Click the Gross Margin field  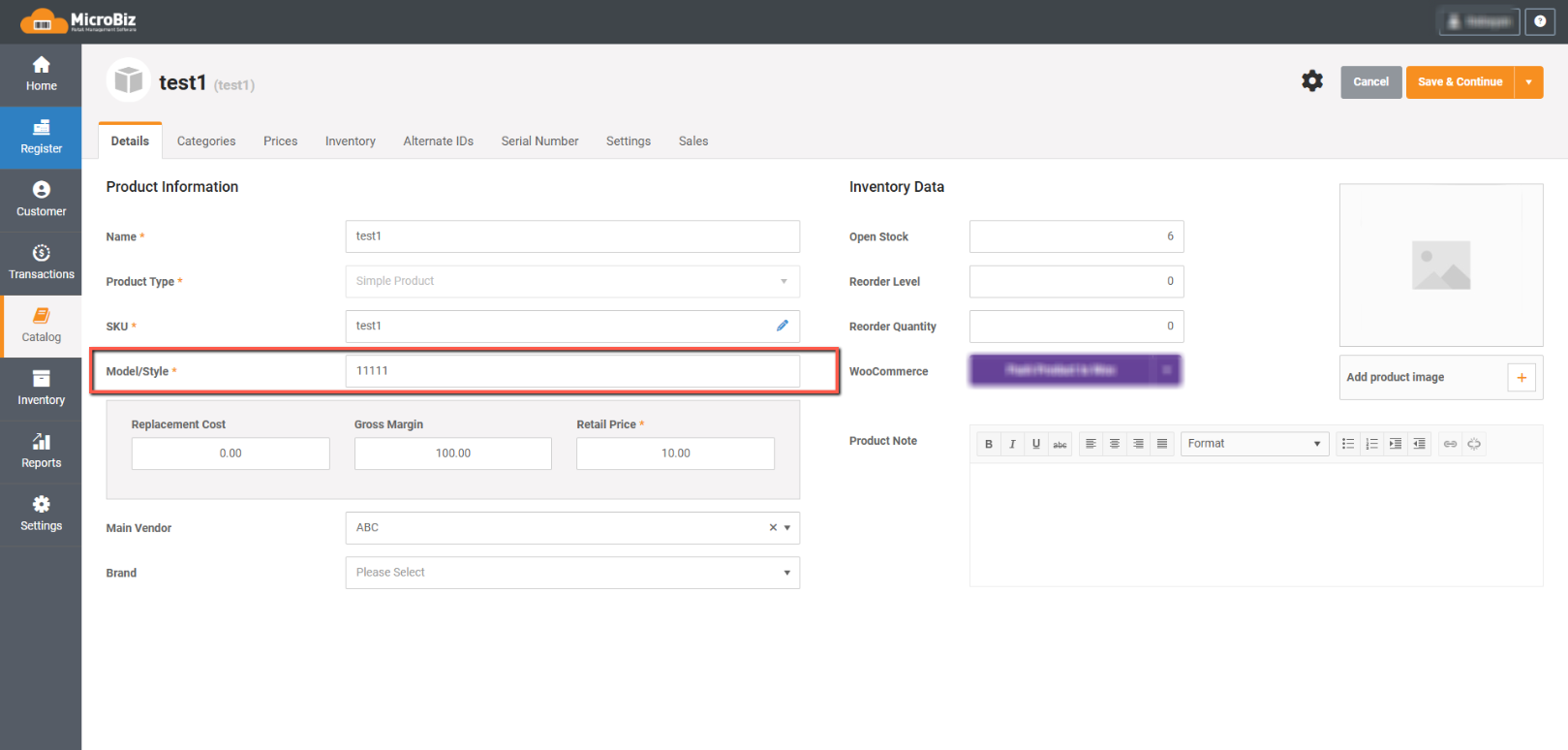pyautogui.click(x=453, y=453)
